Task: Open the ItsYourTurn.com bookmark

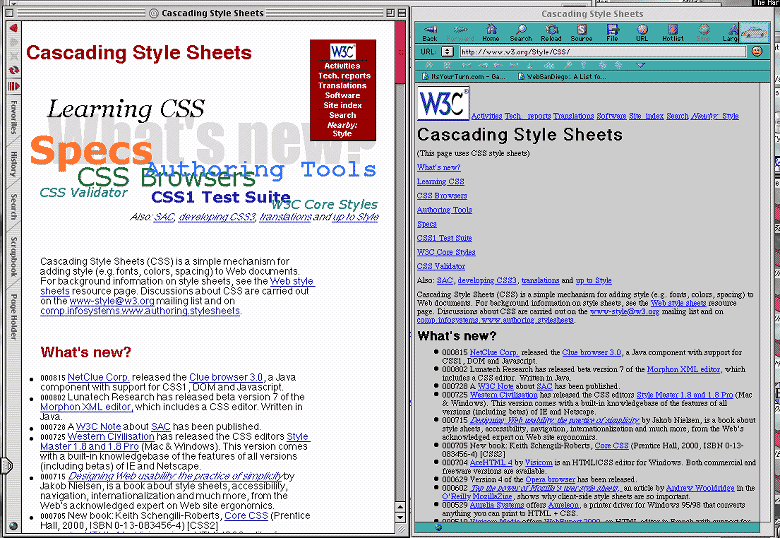Action: pyautogui.click(x=463, y=77)
